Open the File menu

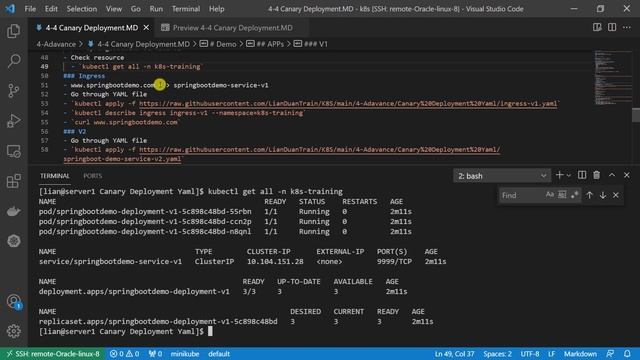click(30, 9)
